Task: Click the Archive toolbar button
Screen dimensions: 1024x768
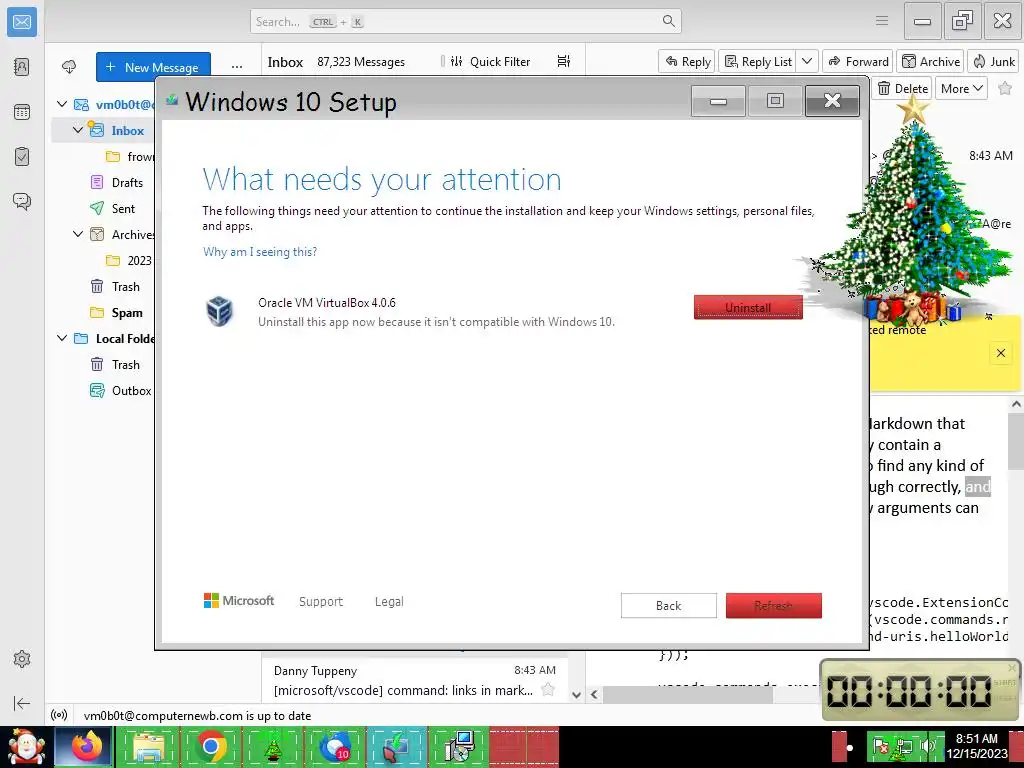Action: (x=931, y=61)
